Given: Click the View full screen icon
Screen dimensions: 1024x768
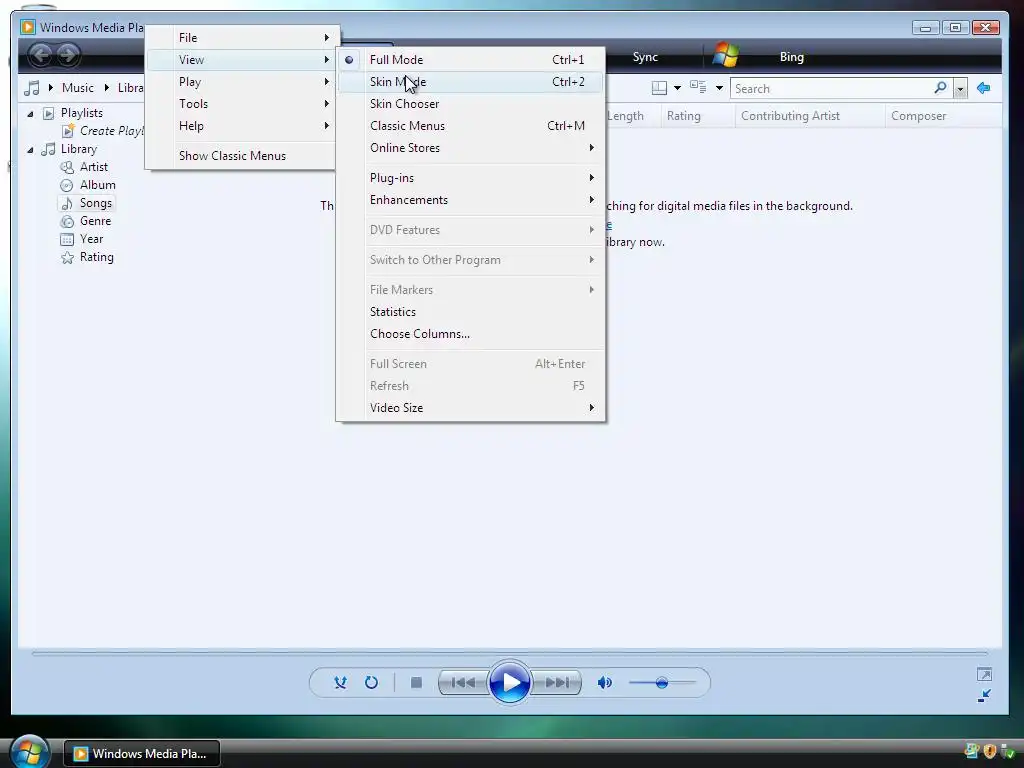Looking at the screenshot, I should pyautogui.click(x=984, y=674).
